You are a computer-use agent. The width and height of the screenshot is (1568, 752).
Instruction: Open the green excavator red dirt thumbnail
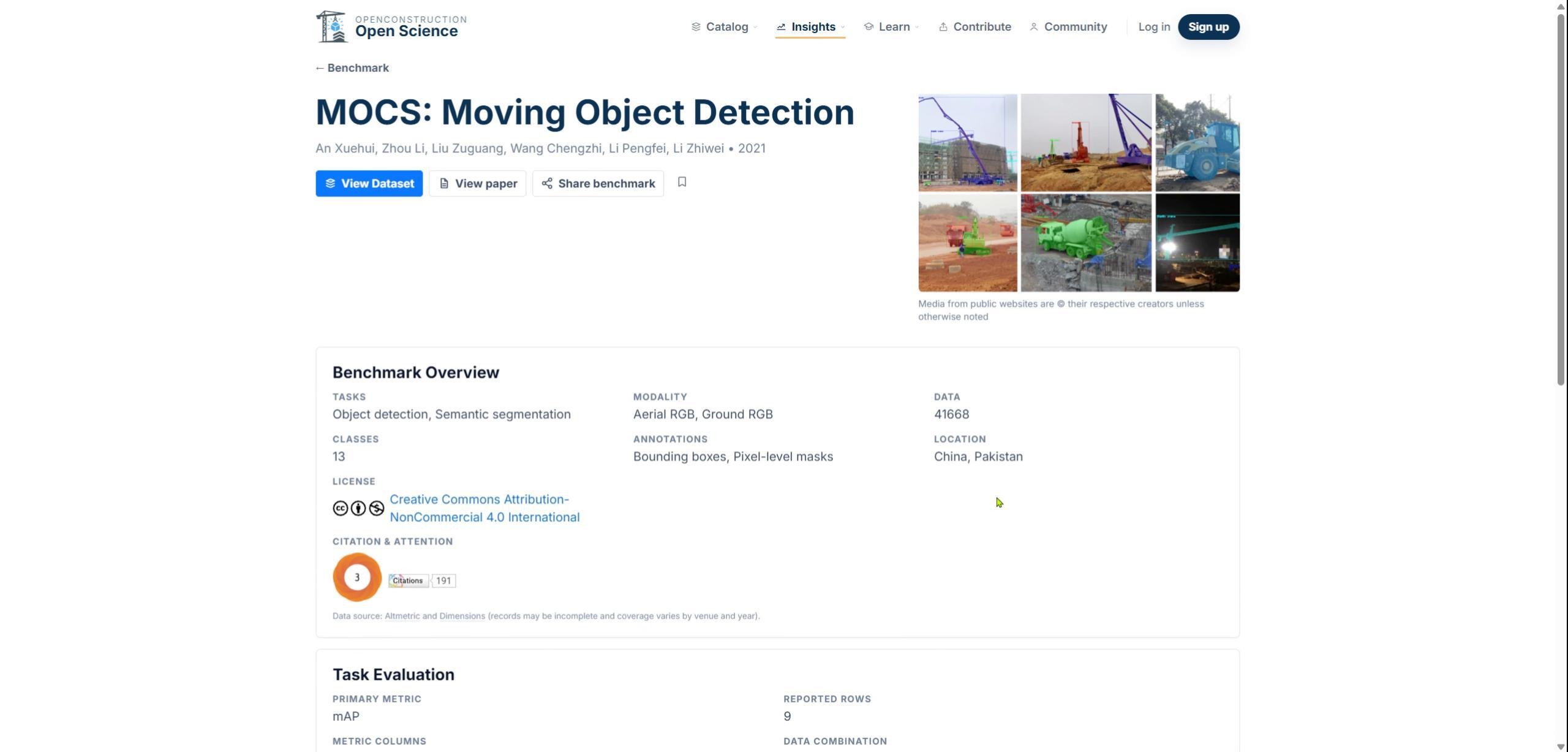coord(968,243)
